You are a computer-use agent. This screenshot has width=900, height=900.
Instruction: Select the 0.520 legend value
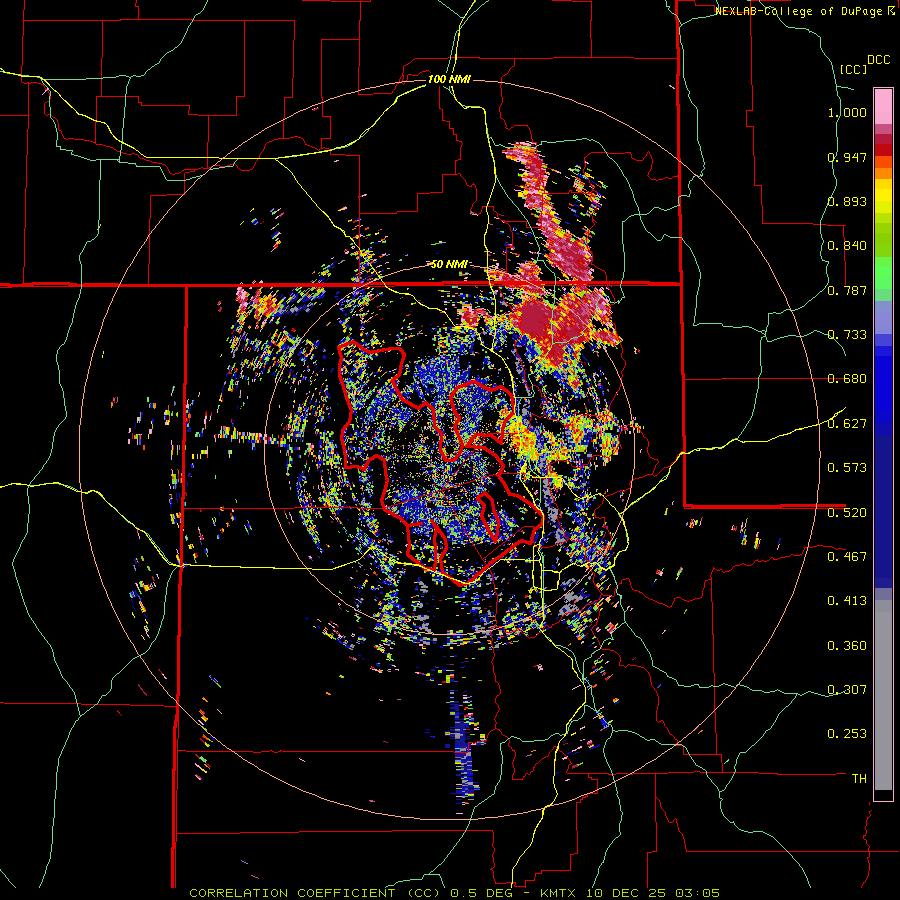coord(847,512)
